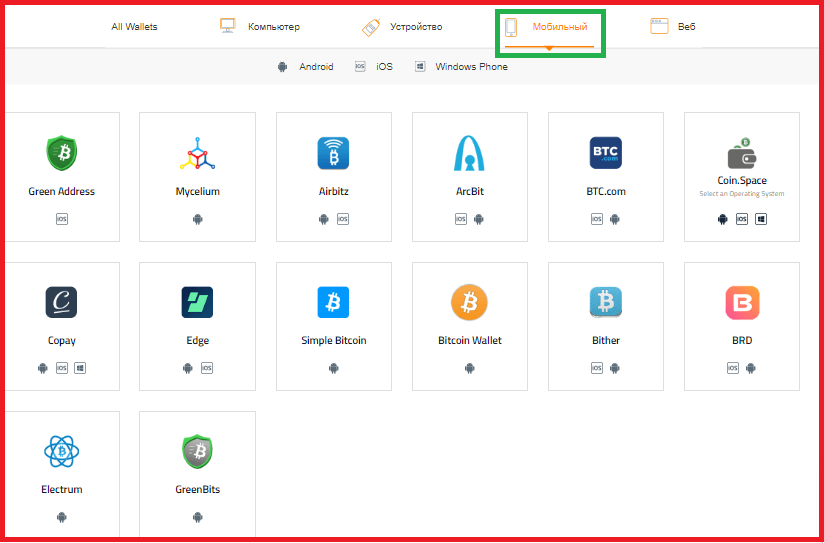This screenshot has width=824, height=543.
Task: Pick Android icon under BTC.com
Action: (x=615, y=219)
